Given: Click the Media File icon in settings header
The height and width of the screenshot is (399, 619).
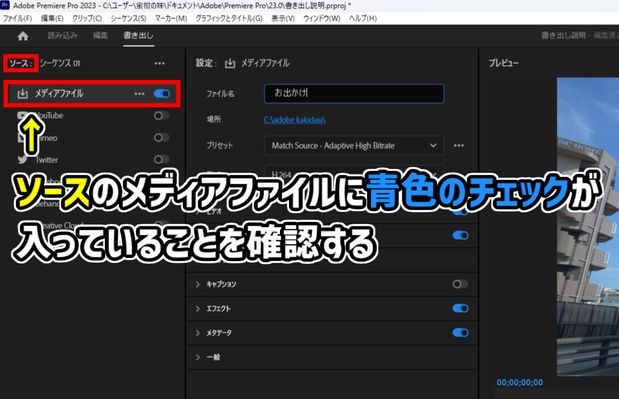Looking at the screenshot, I should tap(230, 63).
